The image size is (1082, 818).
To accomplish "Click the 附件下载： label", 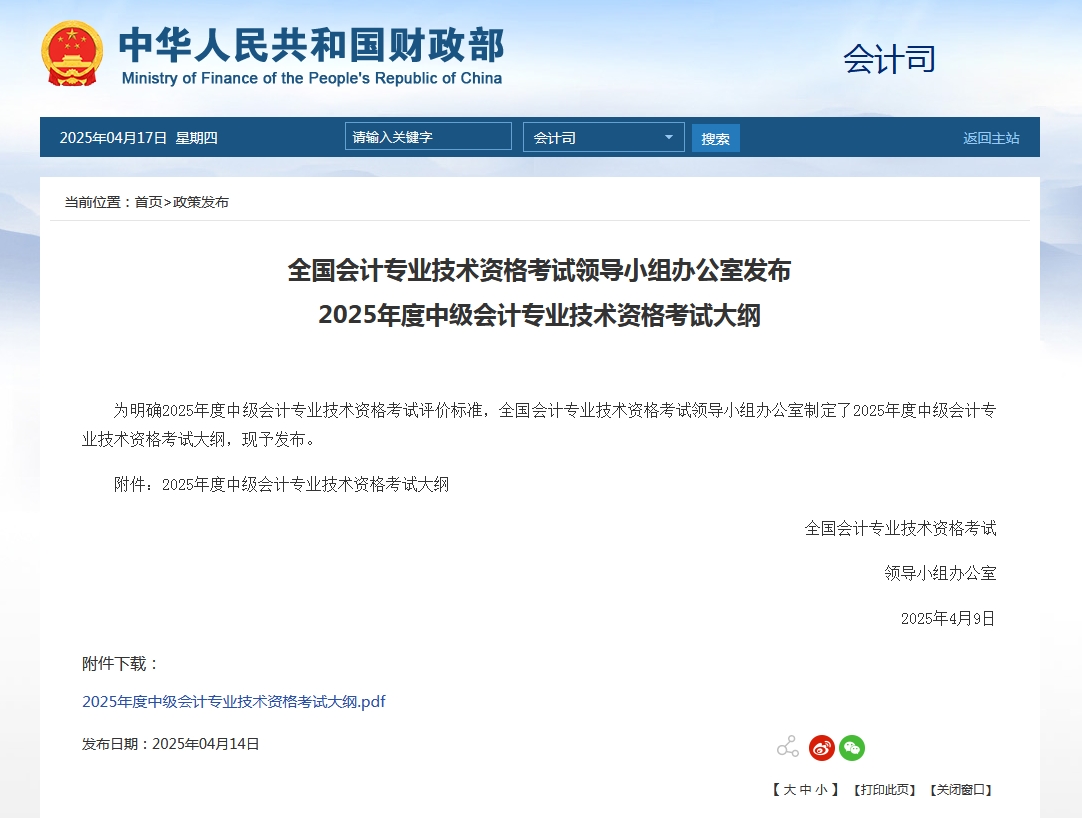I will 121,664.
